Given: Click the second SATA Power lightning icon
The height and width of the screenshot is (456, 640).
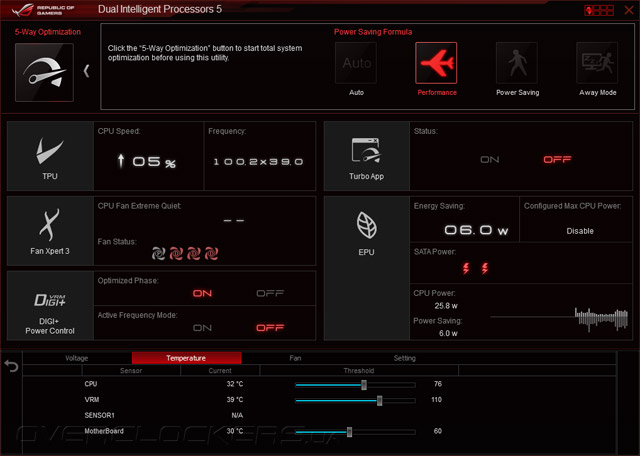Looking at the screenshot, I should [x=485, y=268].
